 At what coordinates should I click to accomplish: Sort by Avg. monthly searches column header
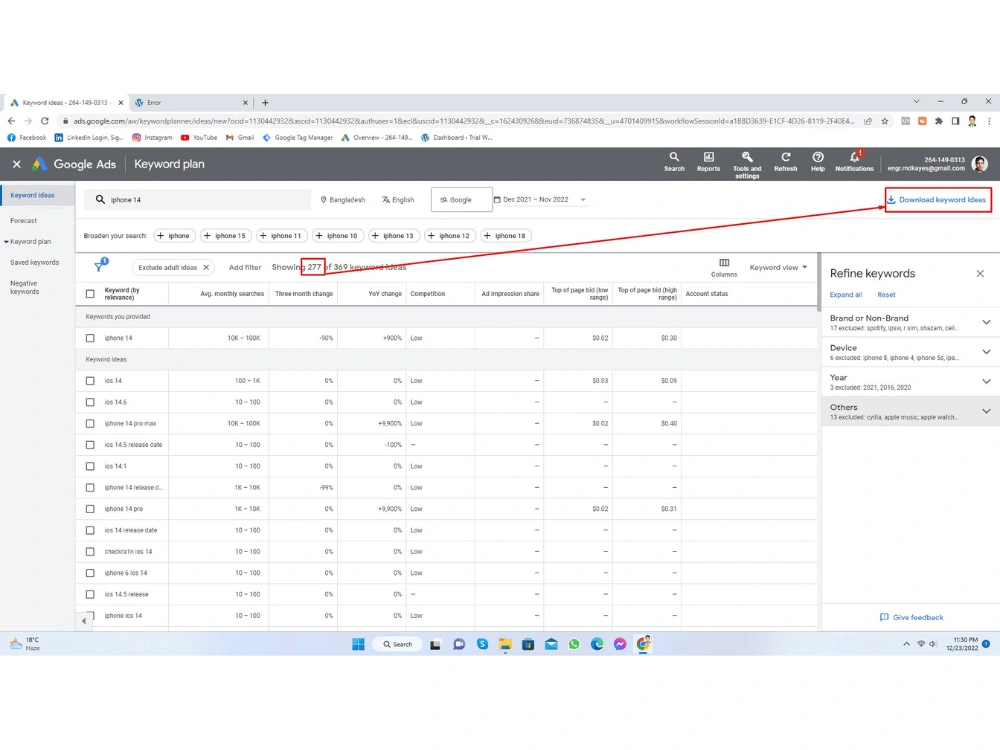232,294
